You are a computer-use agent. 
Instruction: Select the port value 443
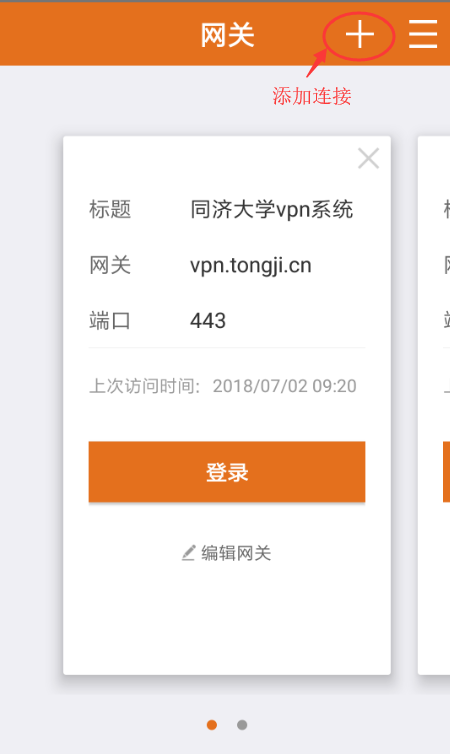click(x=208, y=321)
